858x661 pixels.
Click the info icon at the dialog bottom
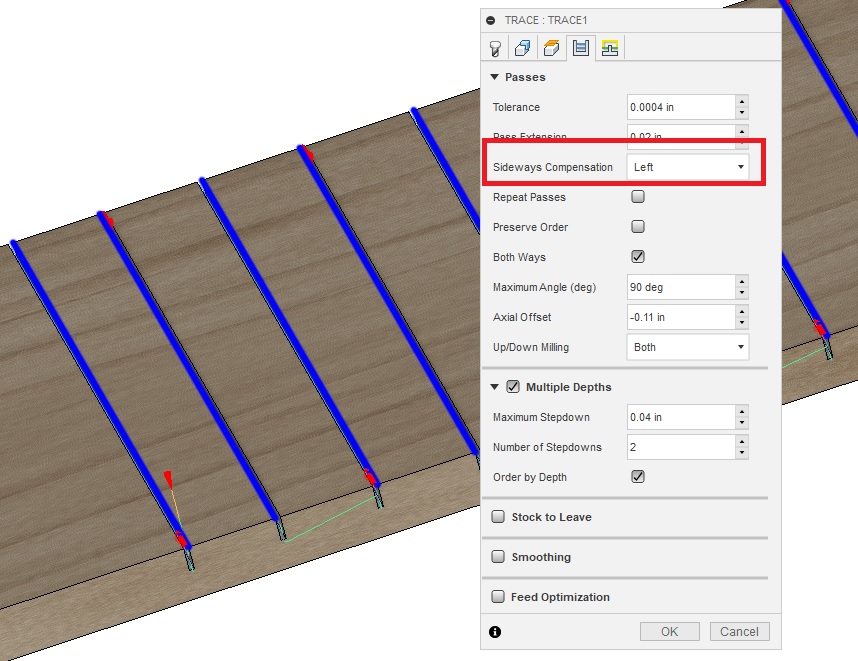coord(495,632)
